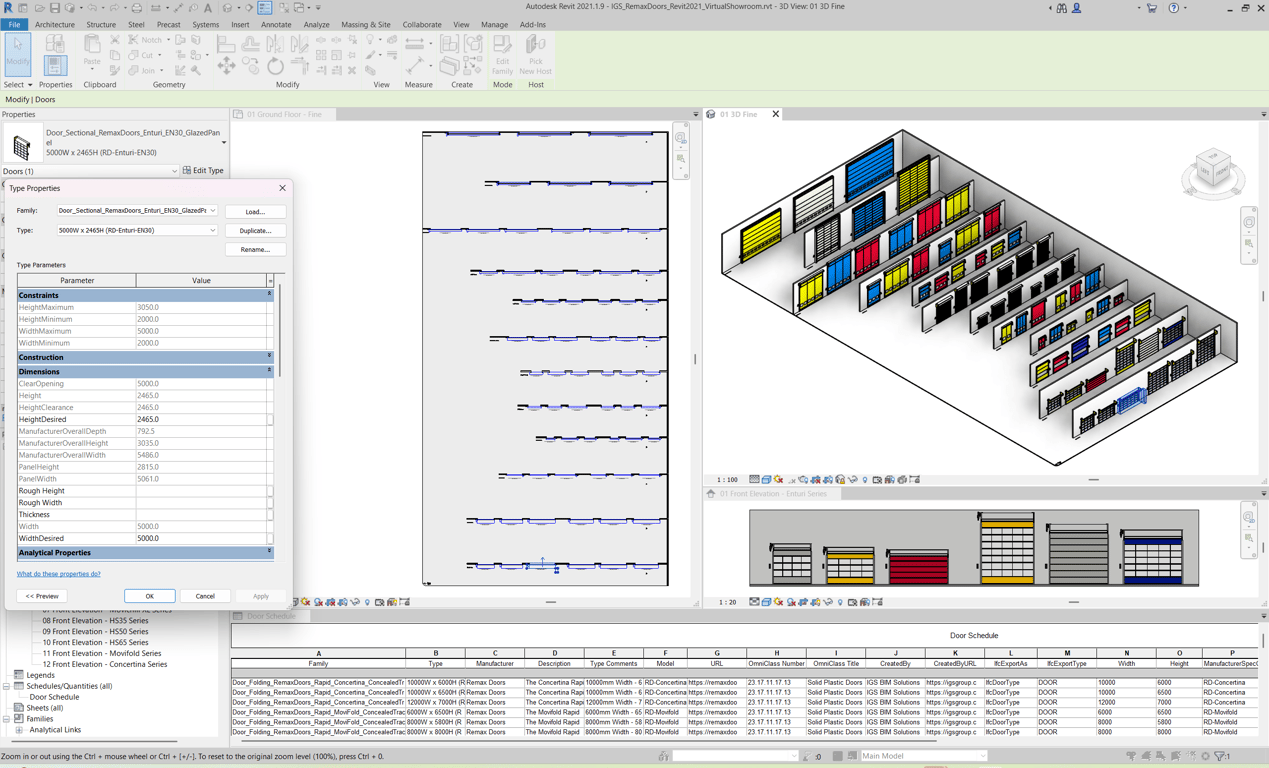This screenshot has width=1269, height=768.
Task: Click the Rotate tool in Modify panel
Action: 275,66
